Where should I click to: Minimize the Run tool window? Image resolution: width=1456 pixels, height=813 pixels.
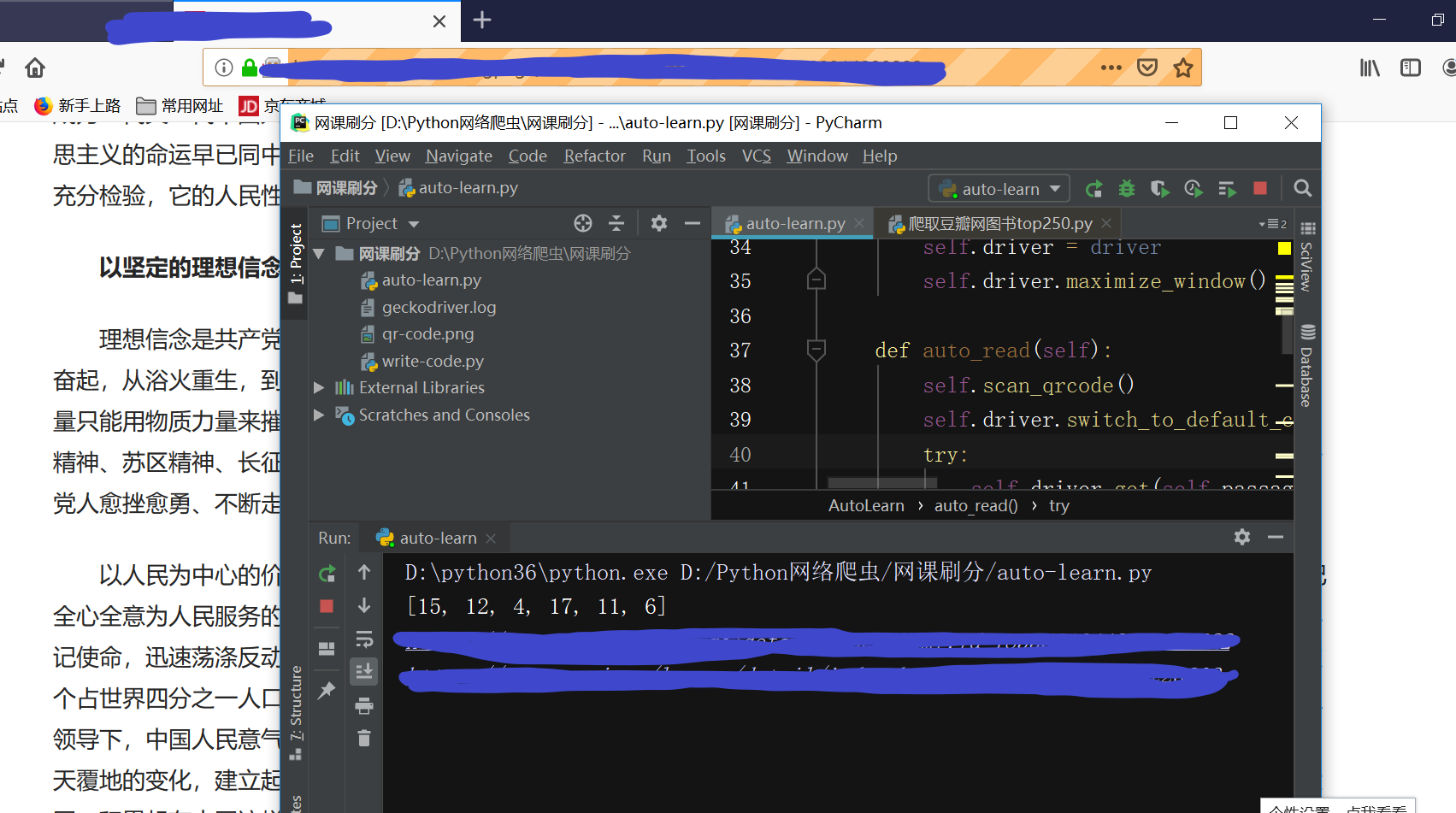coord(1276,537)
